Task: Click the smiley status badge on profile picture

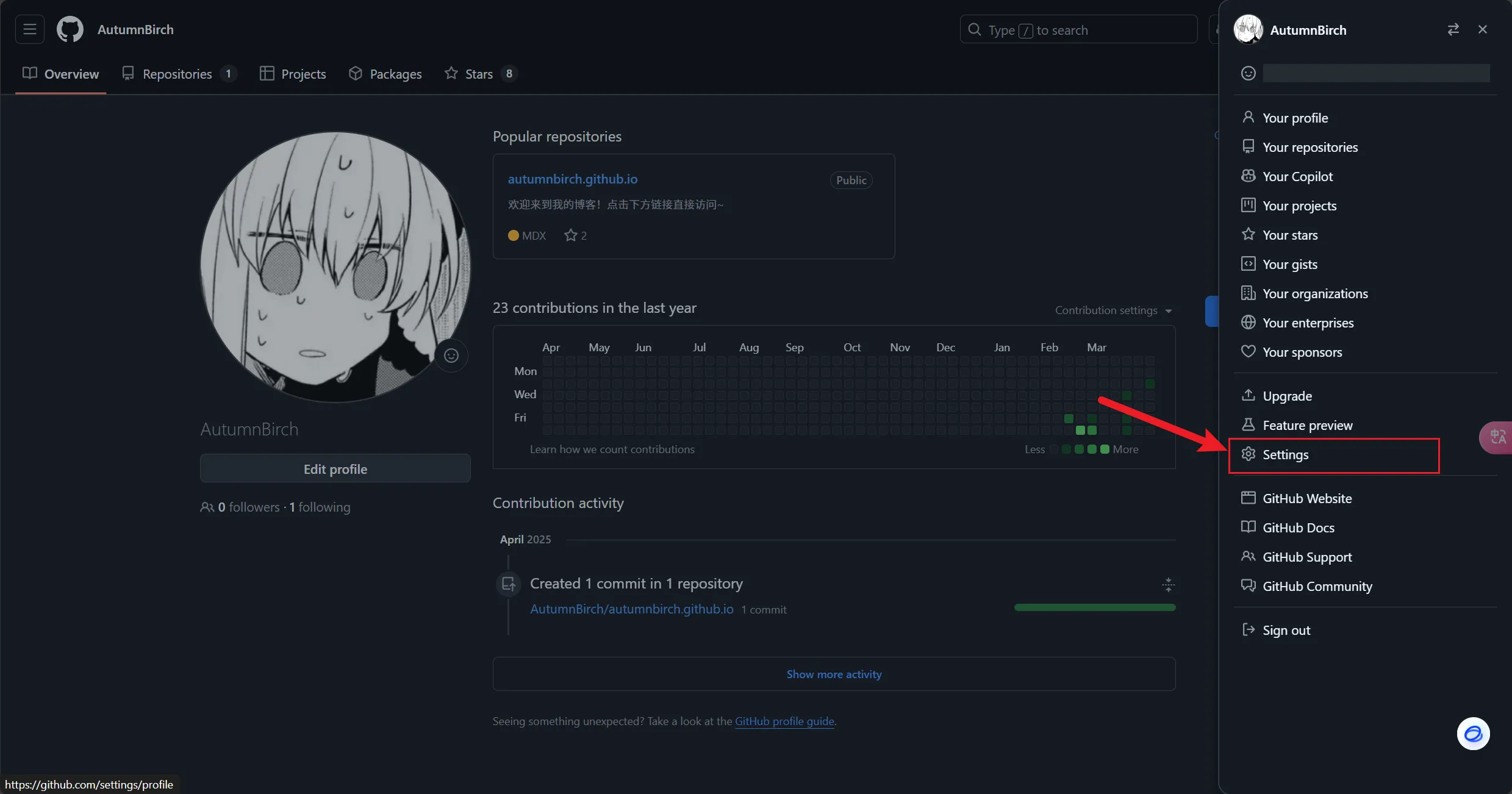Action: [x=451, y=356]
